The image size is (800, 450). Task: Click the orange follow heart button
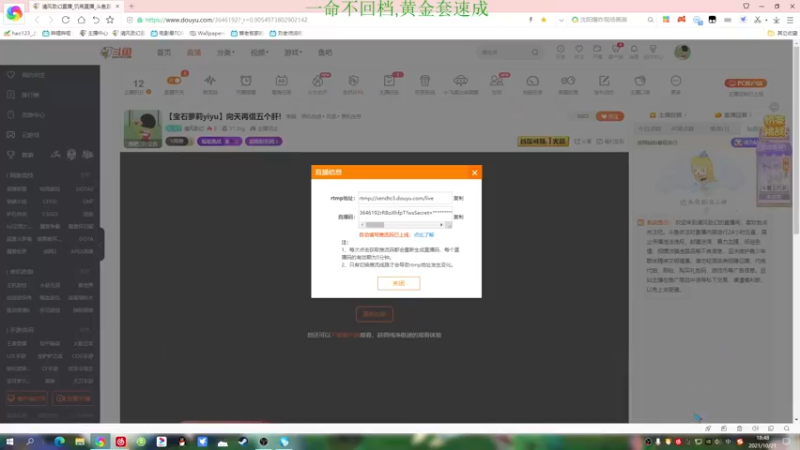point(610,116)
